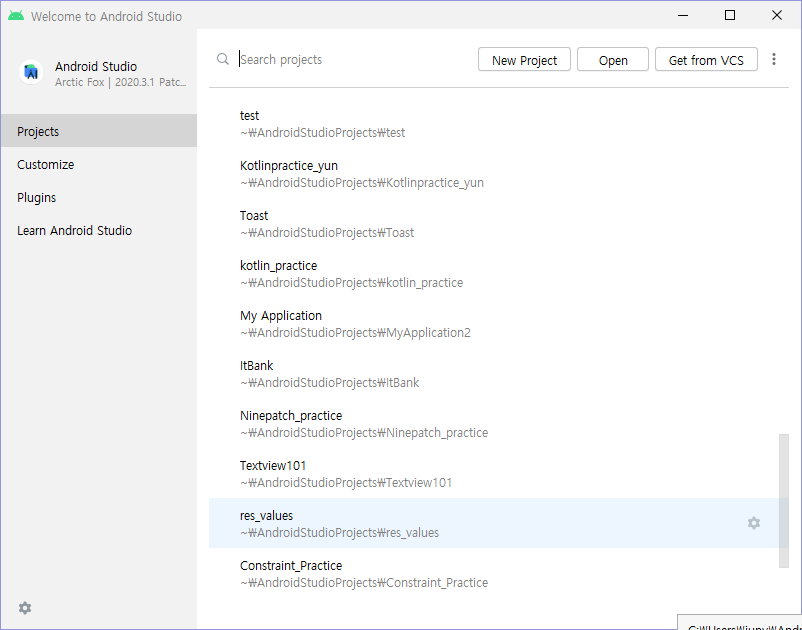Open the res_values project
Viewport: 802px width, 630px height.
tap(499, 523)
